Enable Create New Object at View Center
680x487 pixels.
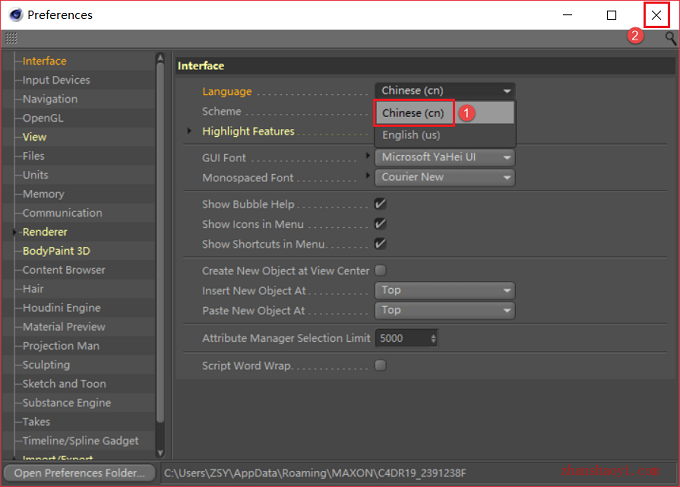(x=380, y=271)
